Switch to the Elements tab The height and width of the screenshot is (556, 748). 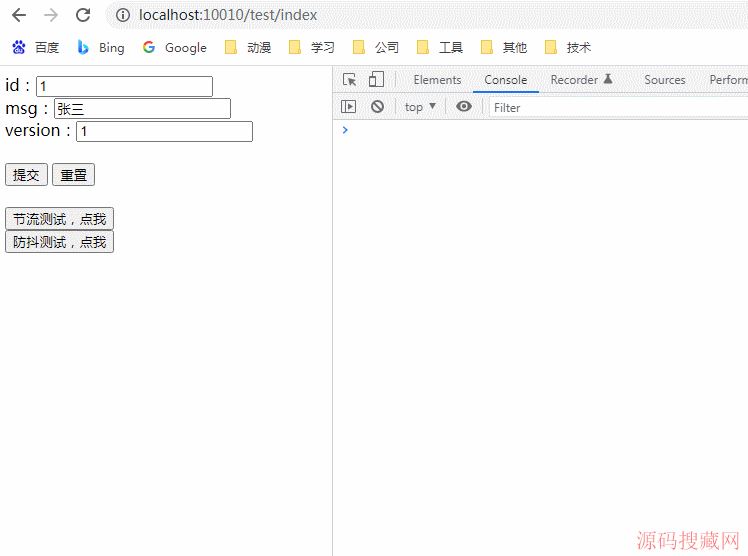437,80
